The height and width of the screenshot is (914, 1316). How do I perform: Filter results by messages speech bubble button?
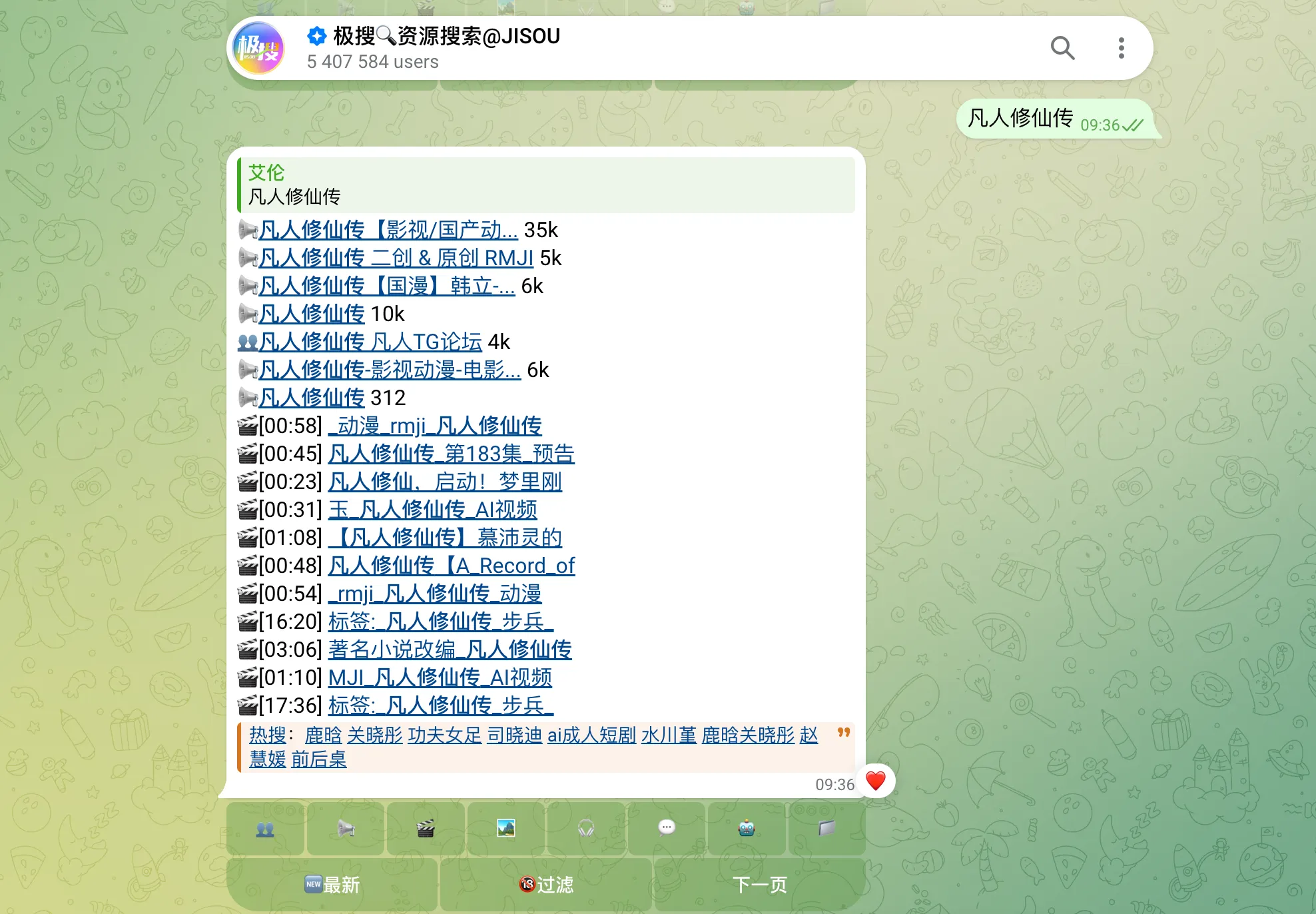[667, 829]
